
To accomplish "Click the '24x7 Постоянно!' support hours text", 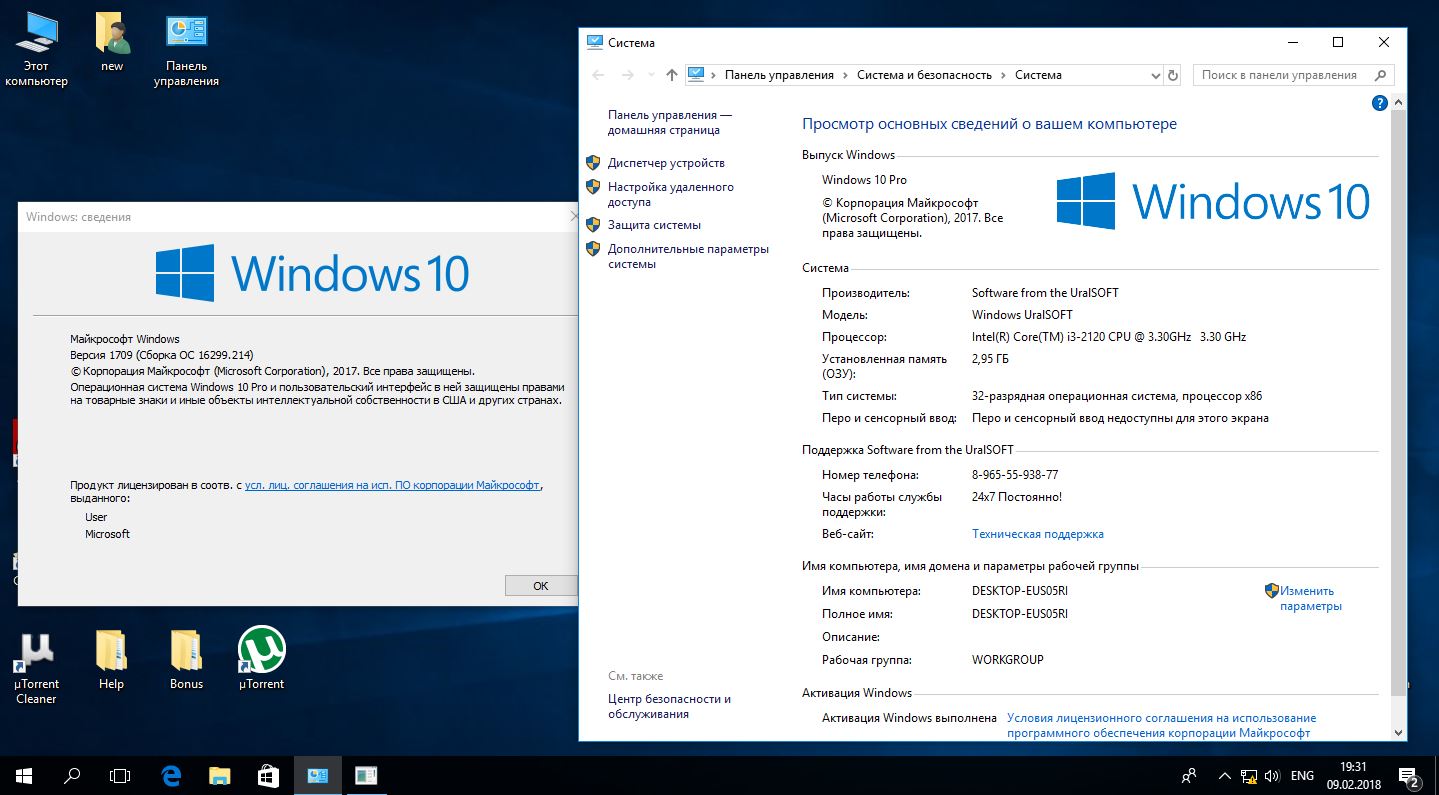I will (1017, 497).
